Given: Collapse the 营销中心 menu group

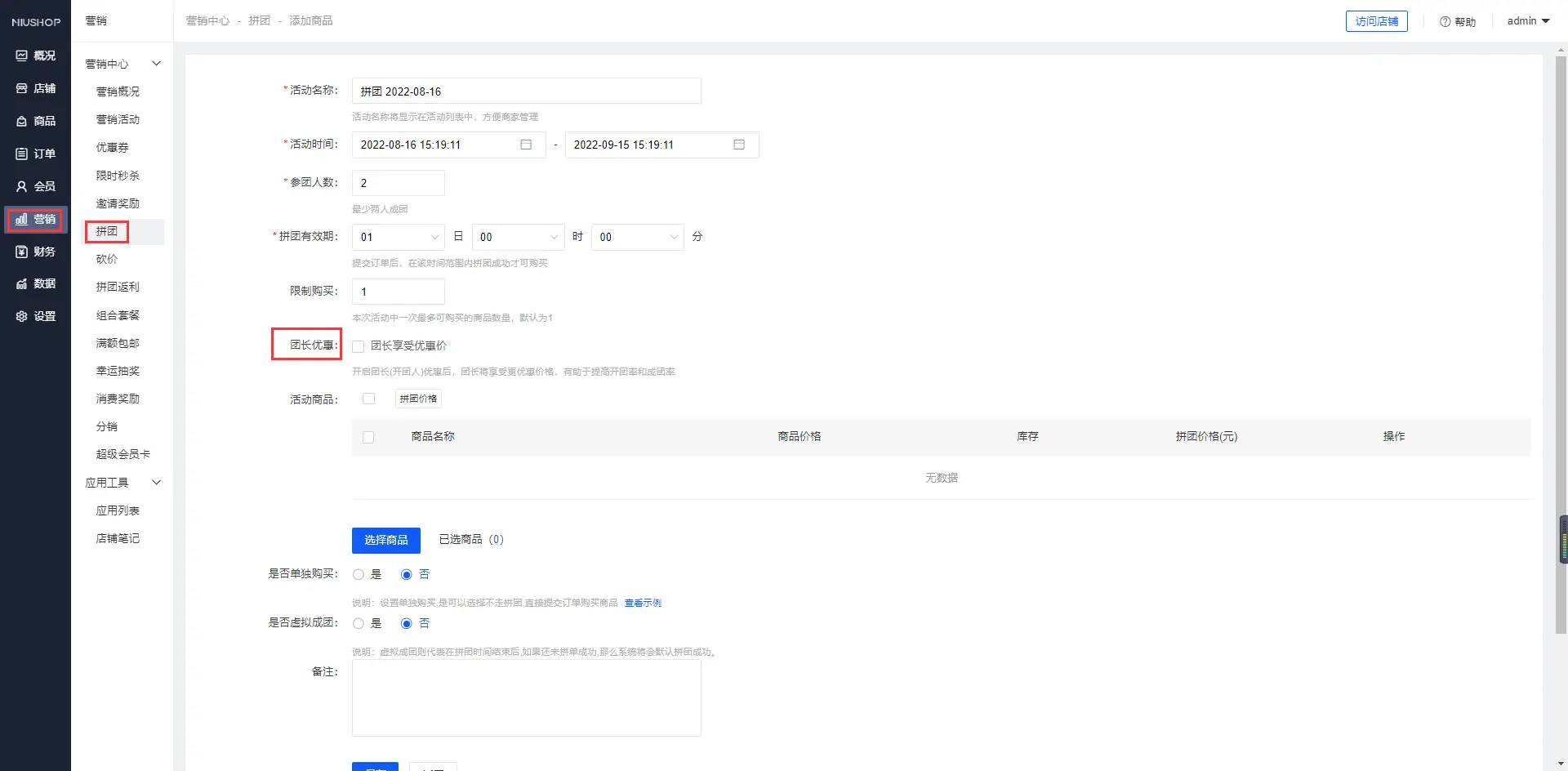Looking at the screenshot, I should (x=156, y=64).
